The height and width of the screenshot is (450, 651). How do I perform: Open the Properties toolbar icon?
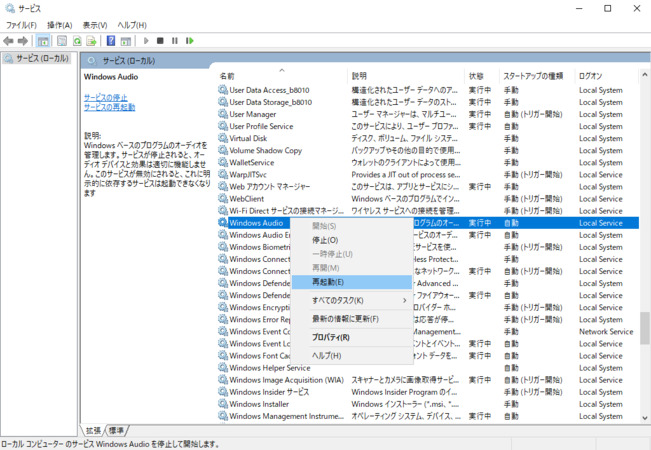pyautogui.click(x=62, y=41)
